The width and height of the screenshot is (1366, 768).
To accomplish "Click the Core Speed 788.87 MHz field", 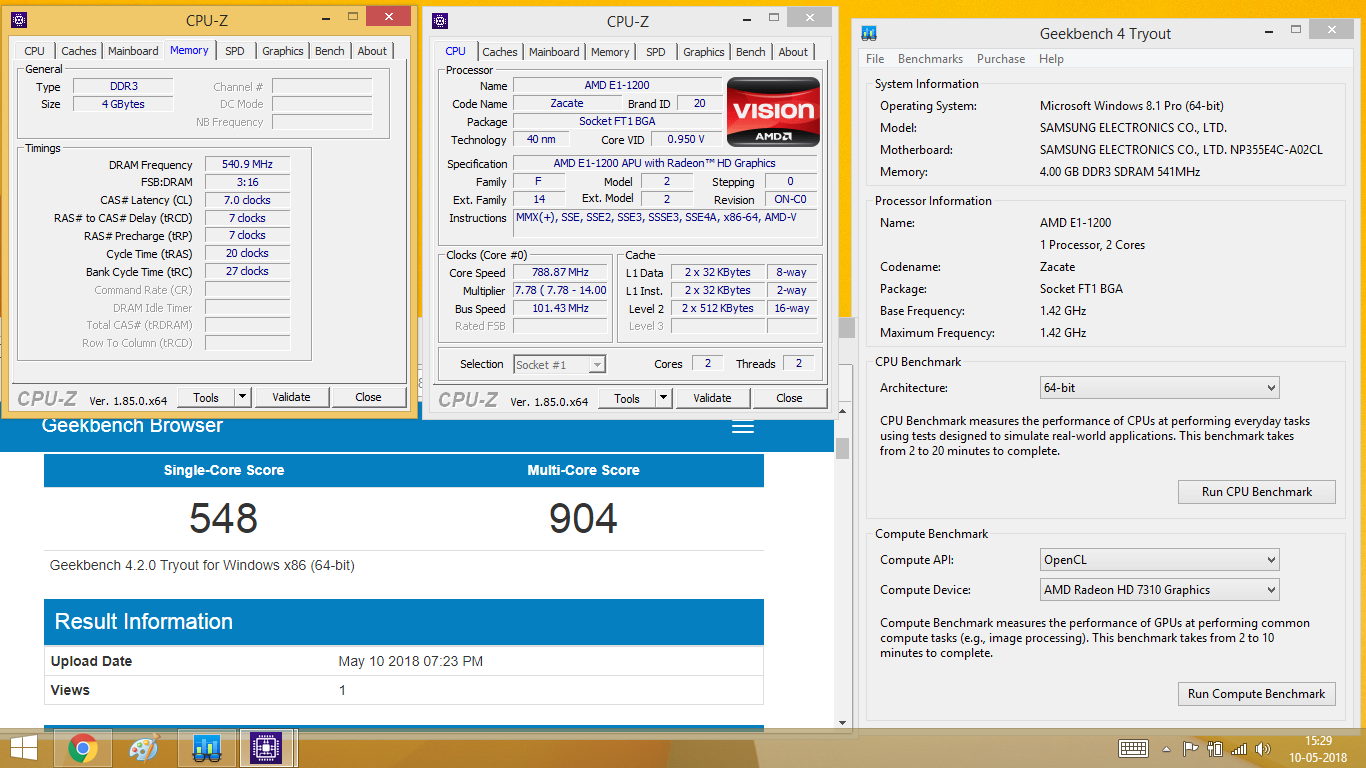I will pos(560,272).
